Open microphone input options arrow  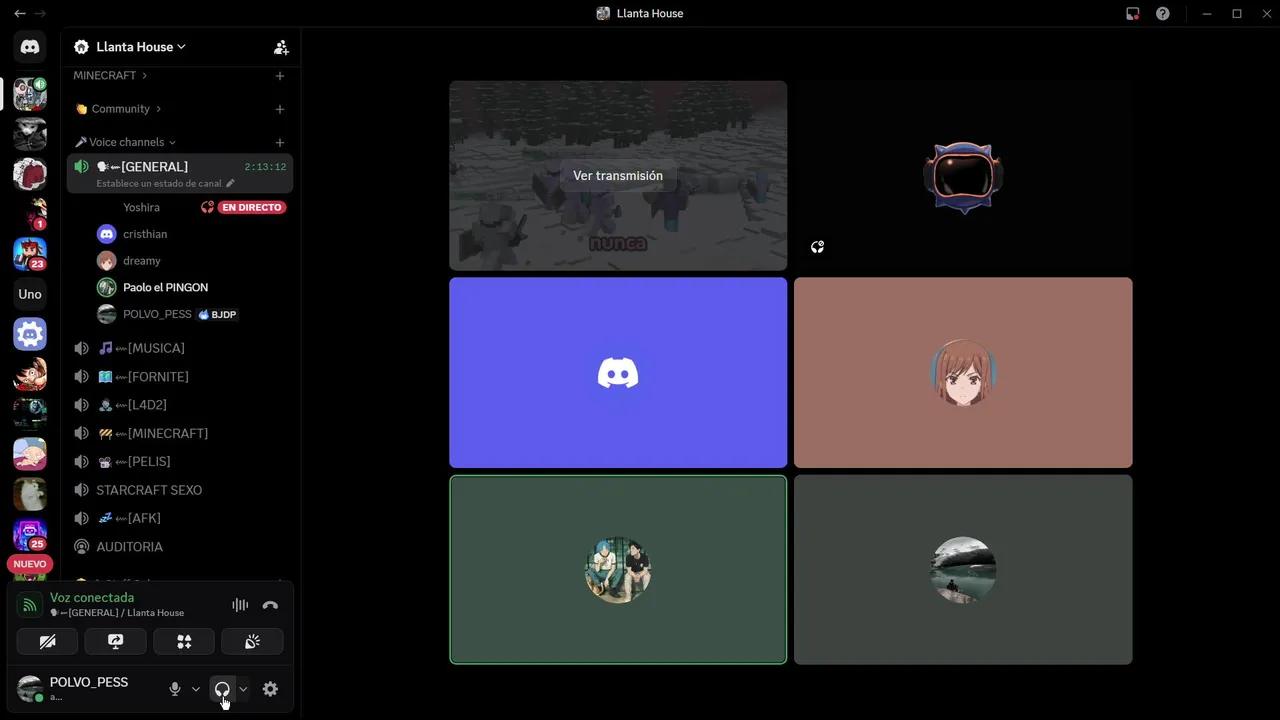(195, 689)
